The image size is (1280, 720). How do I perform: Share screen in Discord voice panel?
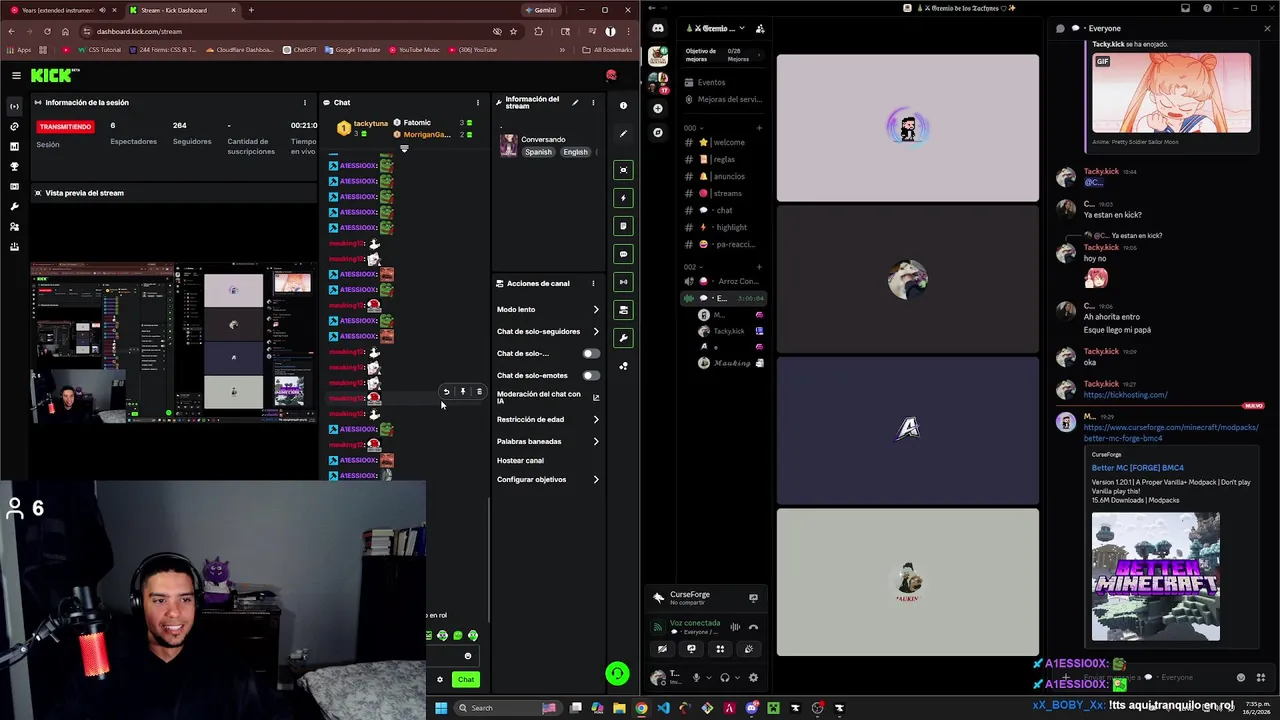coord(691,649)
